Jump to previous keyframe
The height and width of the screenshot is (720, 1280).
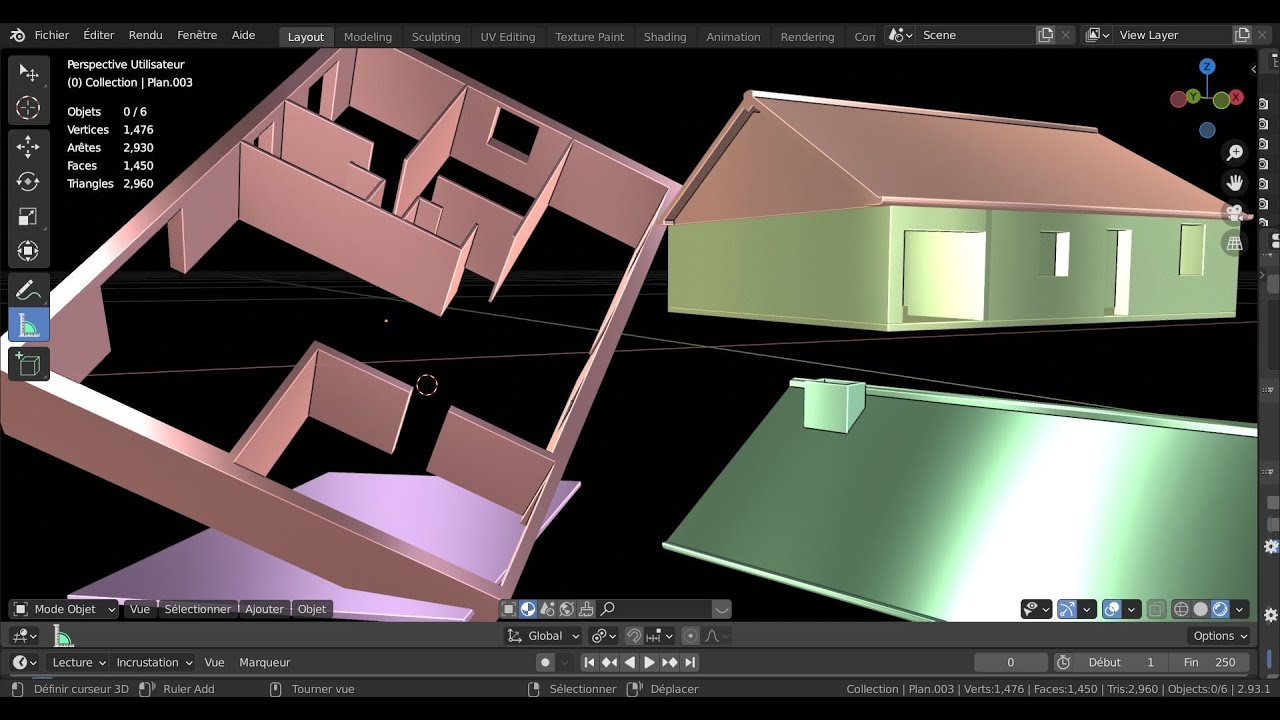pyautogui.click(x=609, y=662)
